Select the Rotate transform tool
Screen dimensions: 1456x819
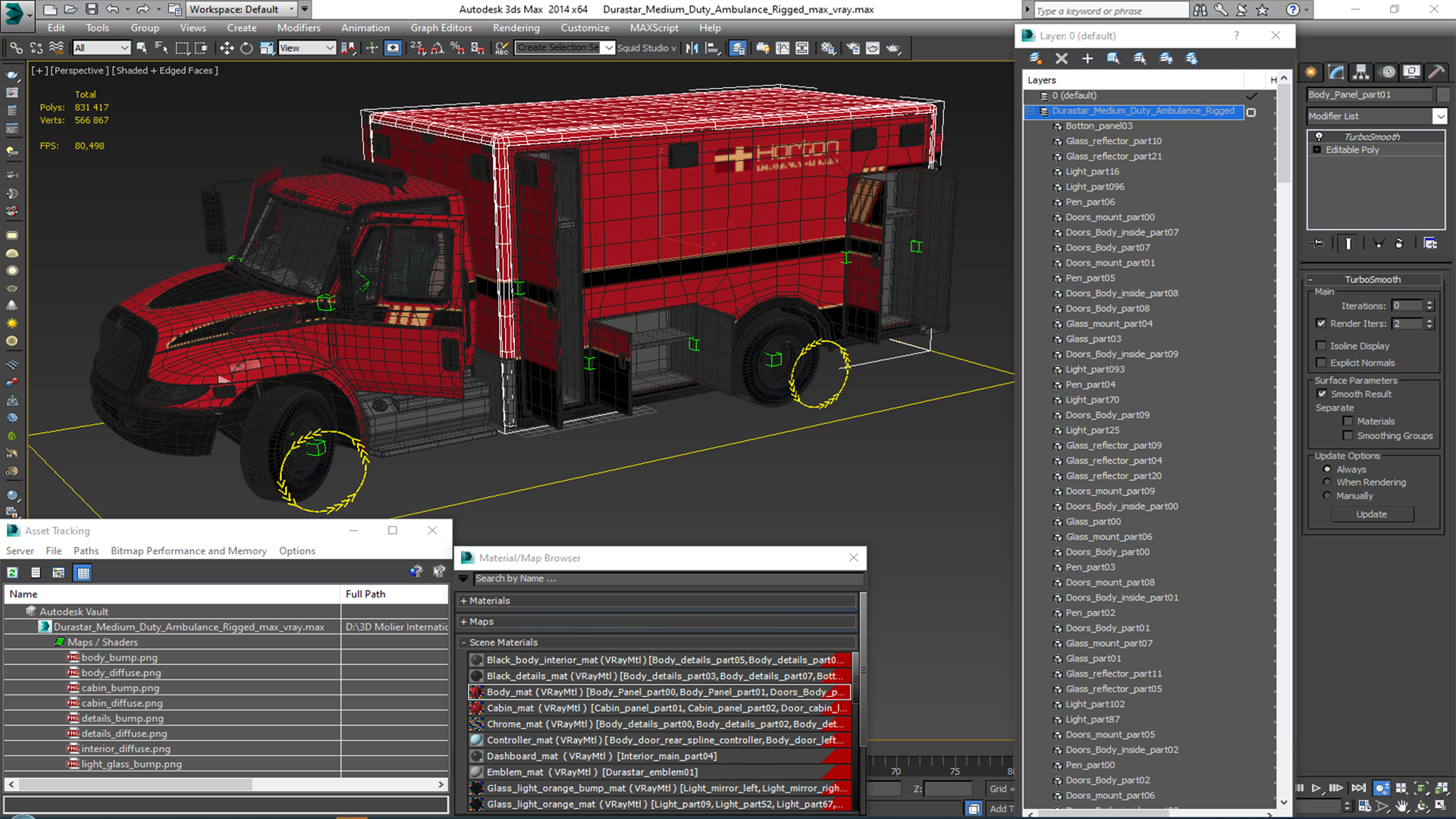tap(246, 48)
